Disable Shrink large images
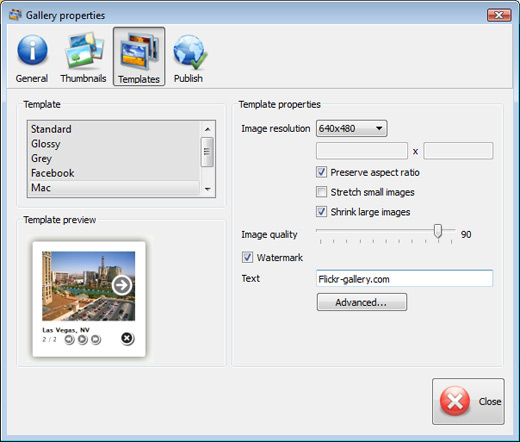The height and width of the screenshot is (442, 520). (x=321, y=212)
